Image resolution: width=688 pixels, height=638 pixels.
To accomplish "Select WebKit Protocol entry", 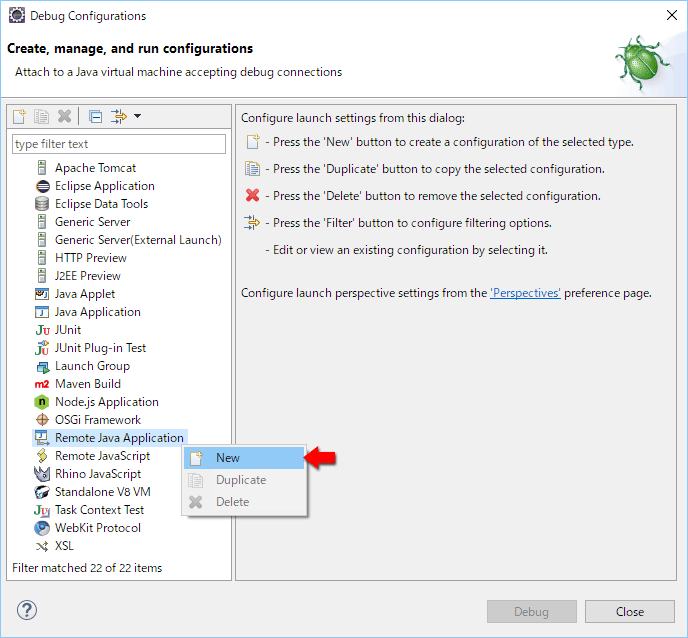I will click(x=97, y=528).
